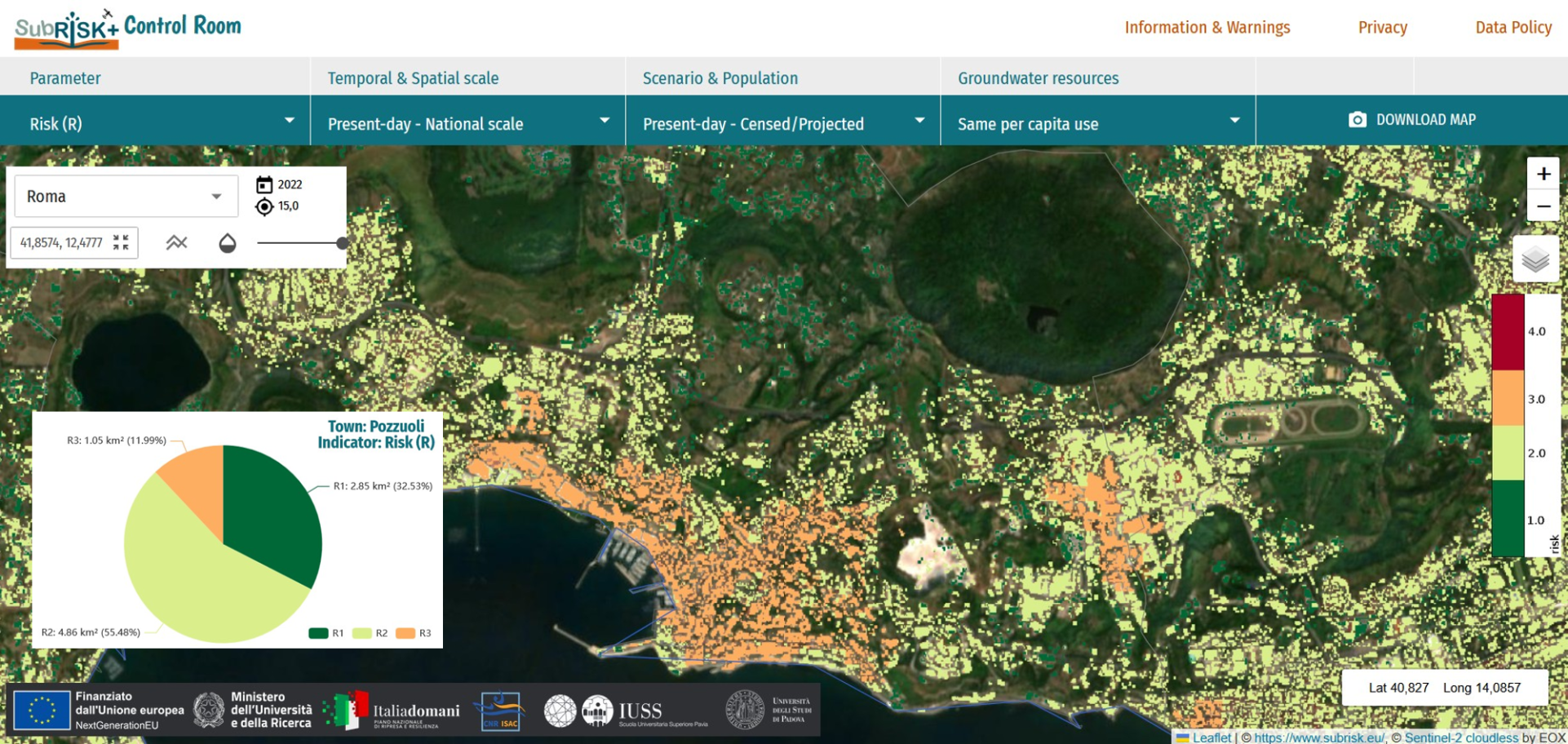Open Information & Warnings menu item

(x=1207, y=28)
